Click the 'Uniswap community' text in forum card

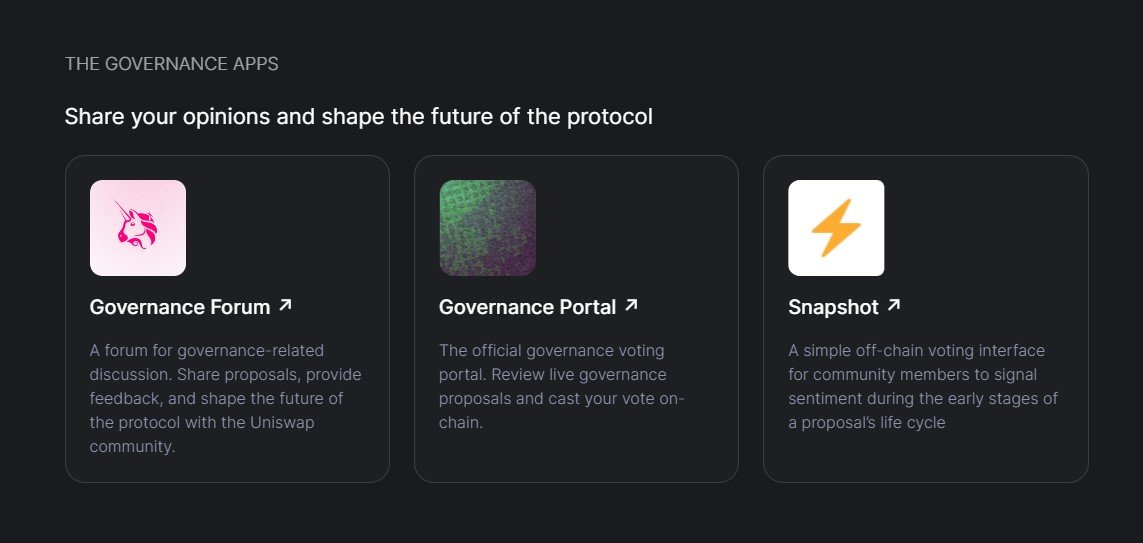coord(202,434)
